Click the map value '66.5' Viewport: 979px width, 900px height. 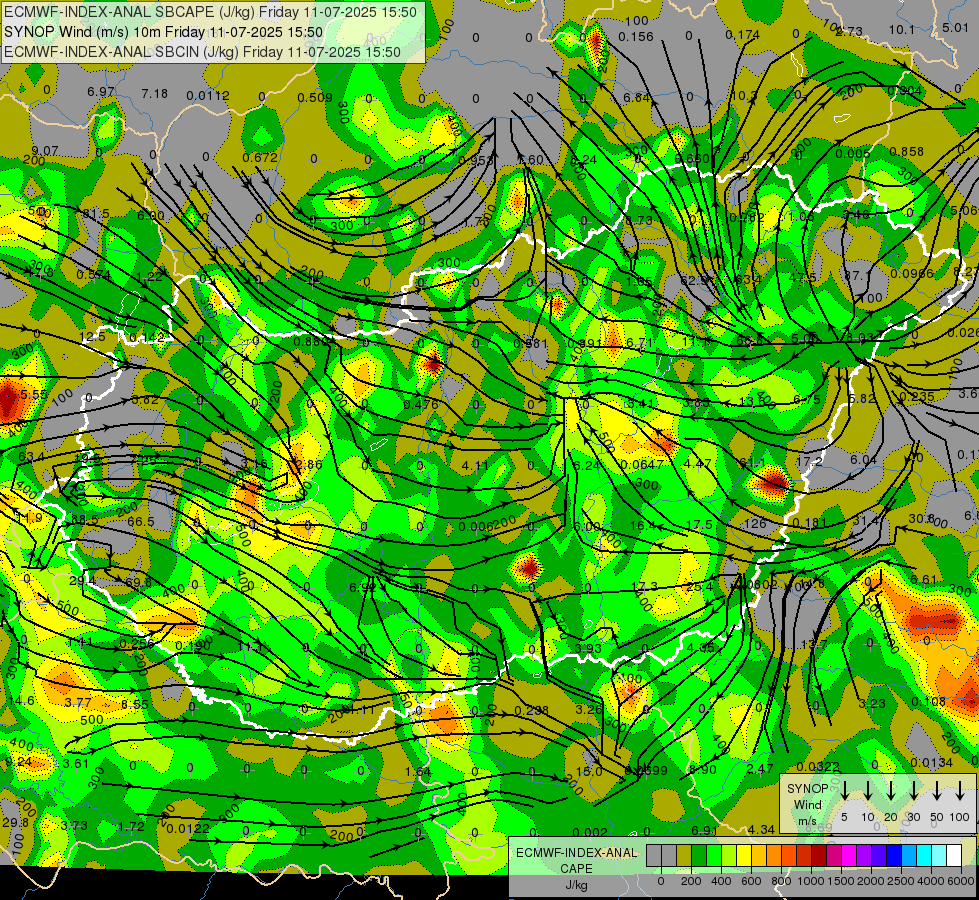click(x=140, y=522)
